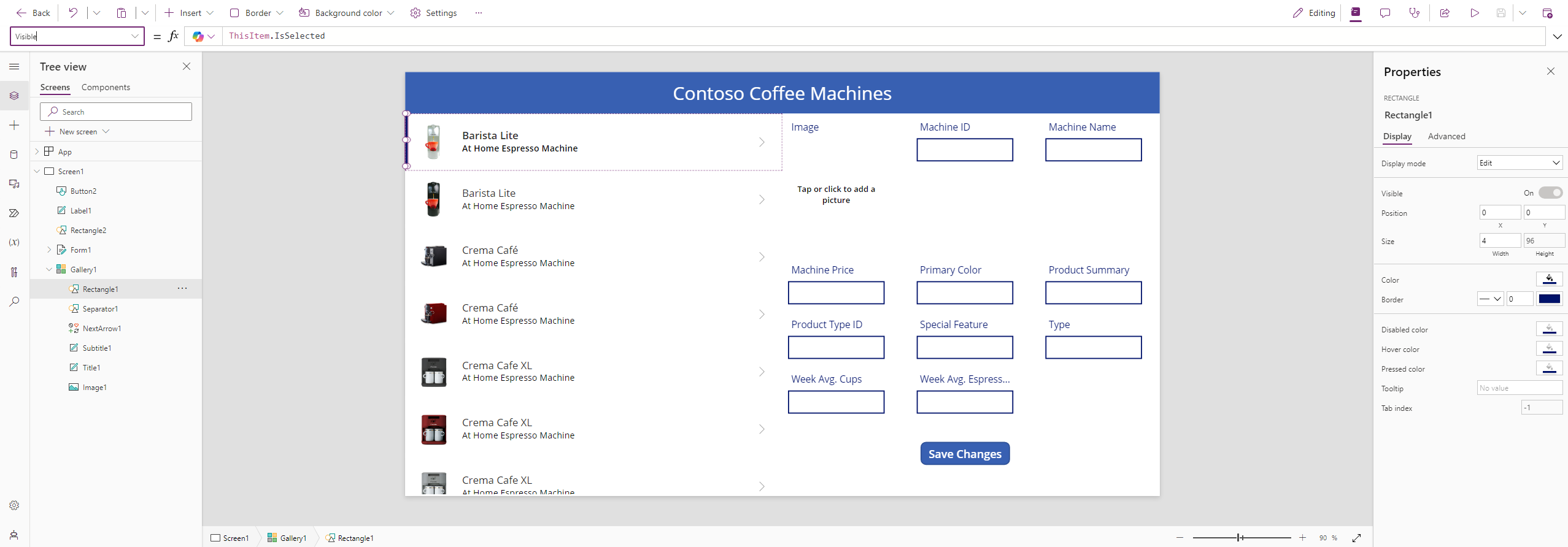This screenshot has width=1568, height=547.
Task: Open the Power Automate flows icon in sidebar
Action: coord(14,213)
